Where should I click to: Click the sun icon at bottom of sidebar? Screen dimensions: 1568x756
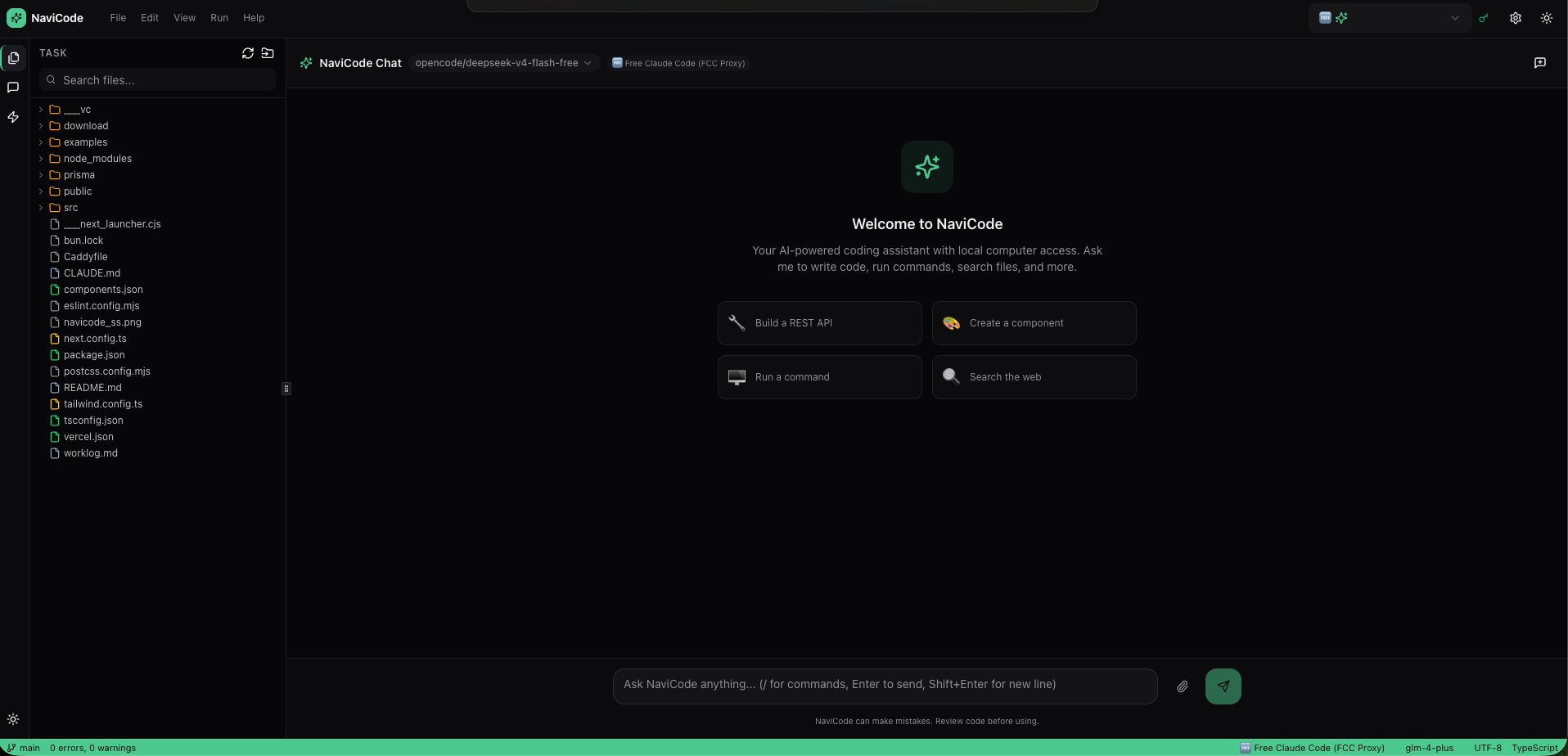tap(13, 719)
